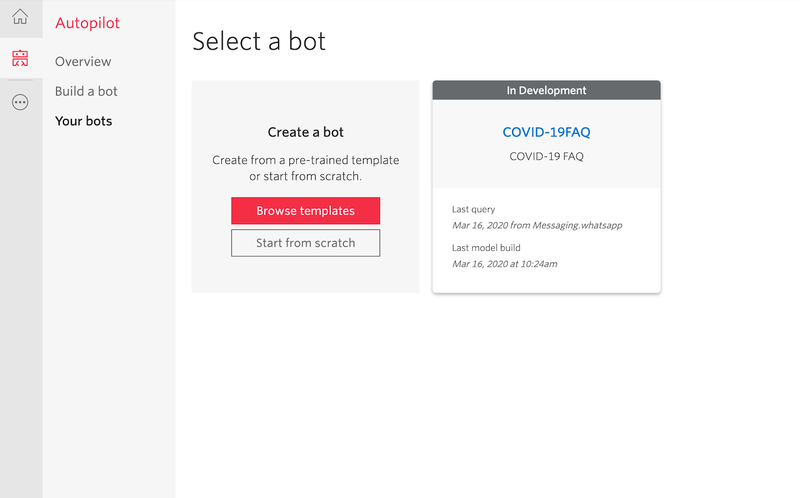
Task: Click the Create a bot card heading
Action: [306, 132]
